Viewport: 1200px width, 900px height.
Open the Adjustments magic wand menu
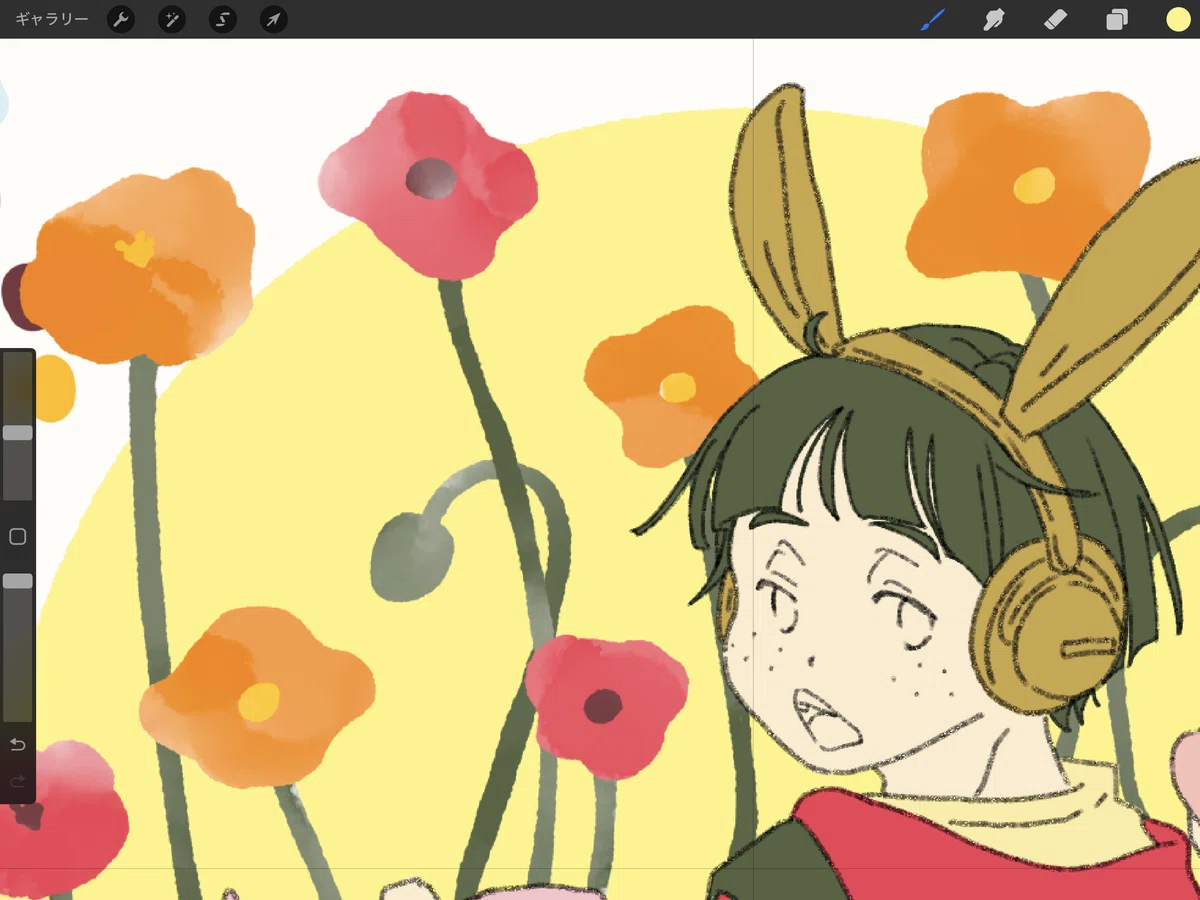172,19
